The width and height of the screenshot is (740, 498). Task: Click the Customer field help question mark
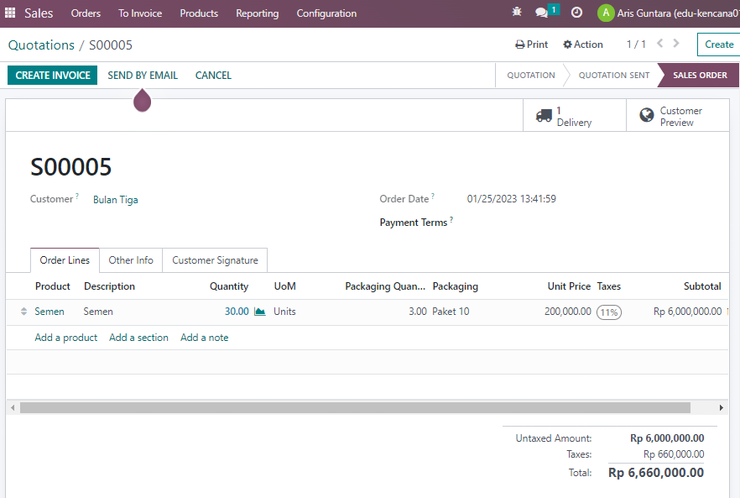[x=77, y=195]
